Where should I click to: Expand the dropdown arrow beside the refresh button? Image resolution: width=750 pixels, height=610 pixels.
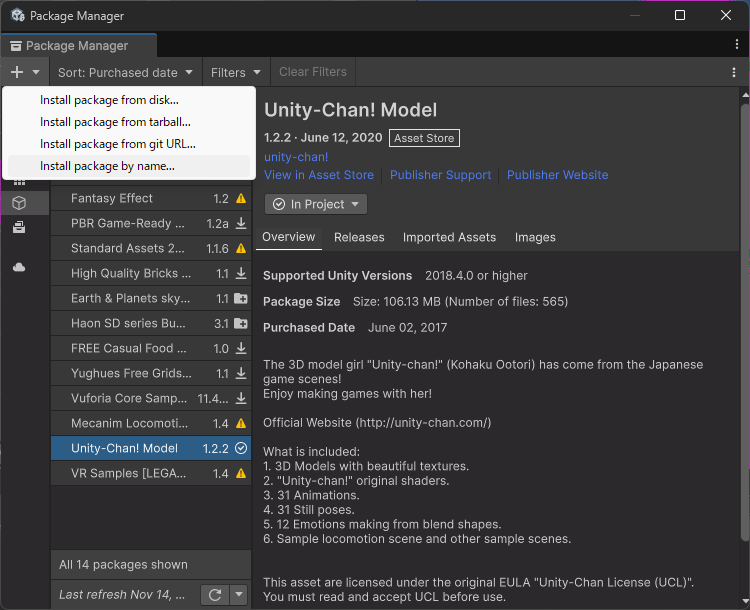pos(239,594)
